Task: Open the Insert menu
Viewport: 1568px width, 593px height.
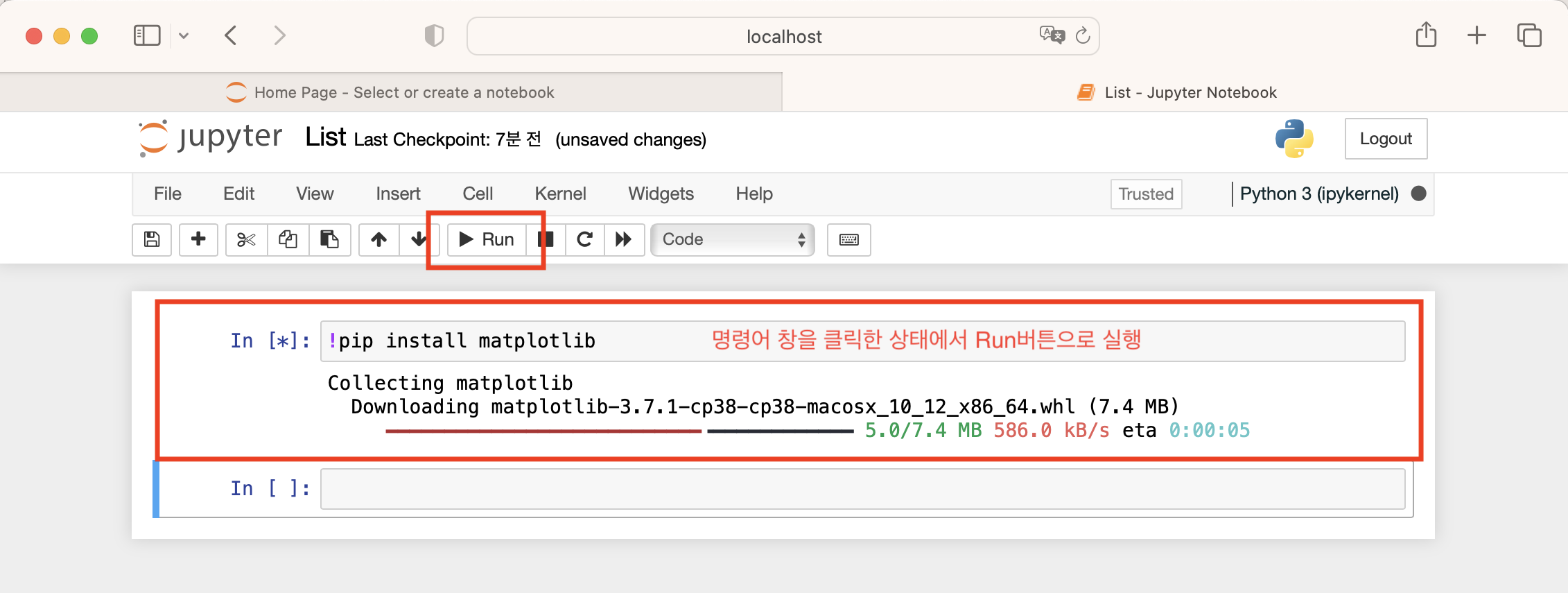Action: pyautogui.click(x=398, y=194)
